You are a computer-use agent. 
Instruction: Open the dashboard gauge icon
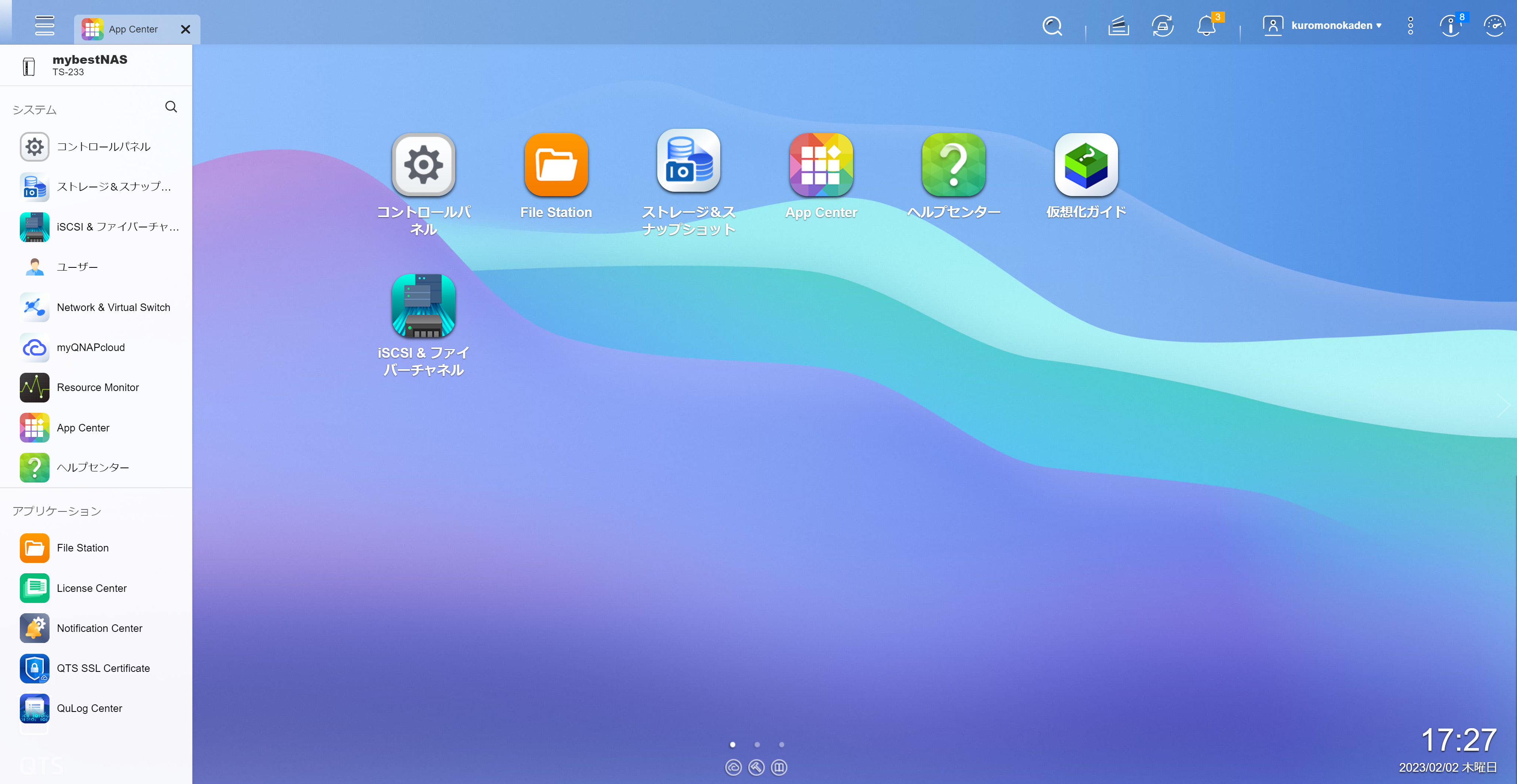click(x=1494, y=26)
